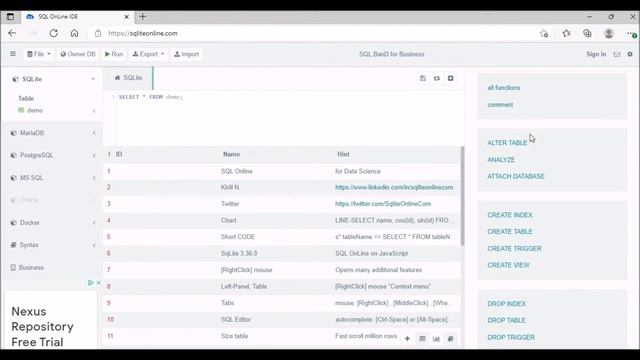Expand the demo table arrow
Image resolution: width=640 pixels, height=360 pixels.
(94, 111)
